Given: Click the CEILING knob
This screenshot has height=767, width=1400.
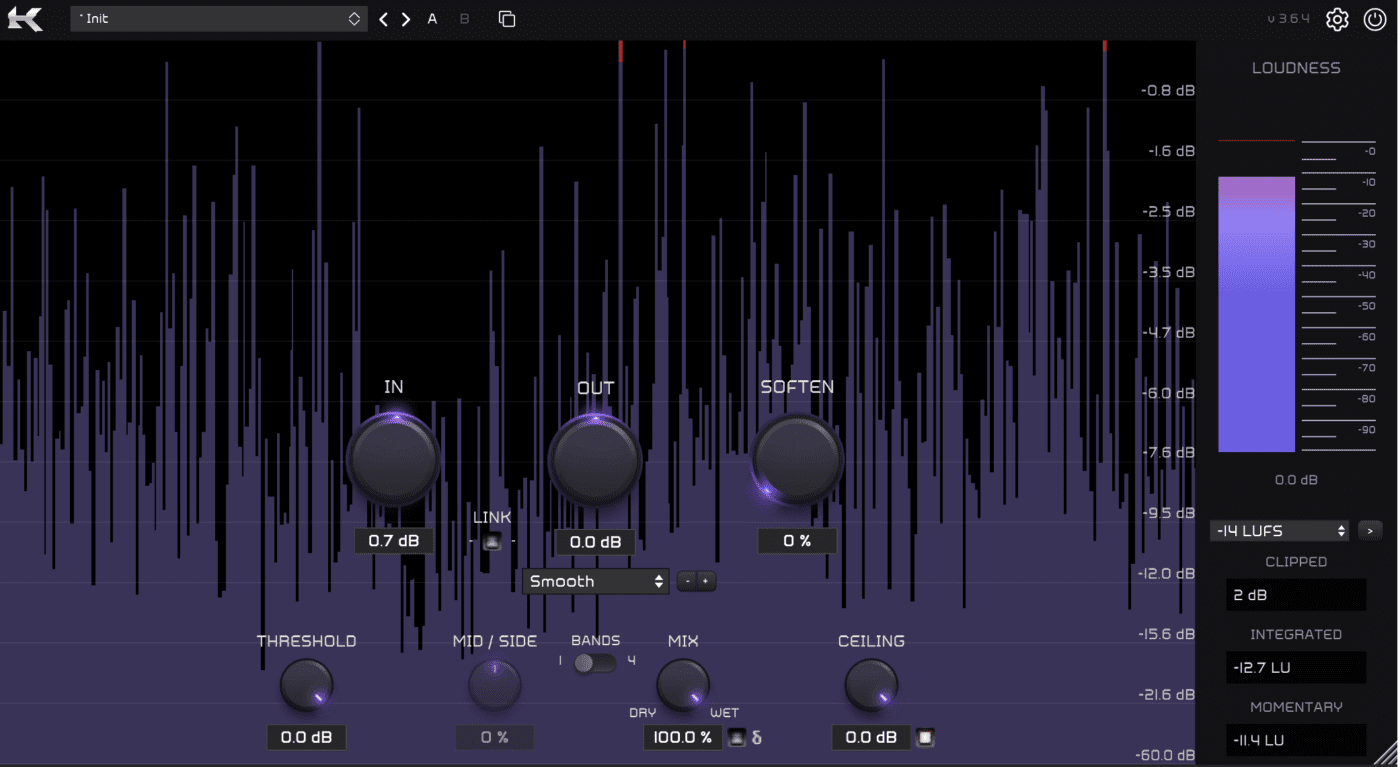Looking at the screenshot, I should (x=871, y=685).
